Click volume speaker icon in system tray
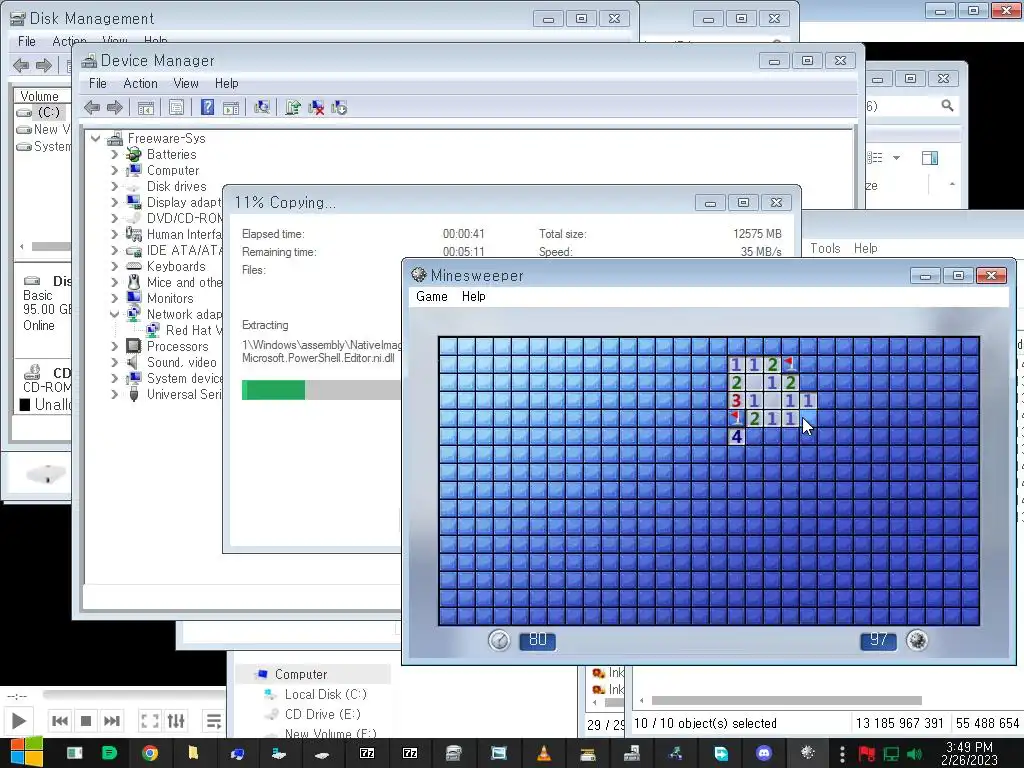Screen dimensions: 1024x768 914,754
